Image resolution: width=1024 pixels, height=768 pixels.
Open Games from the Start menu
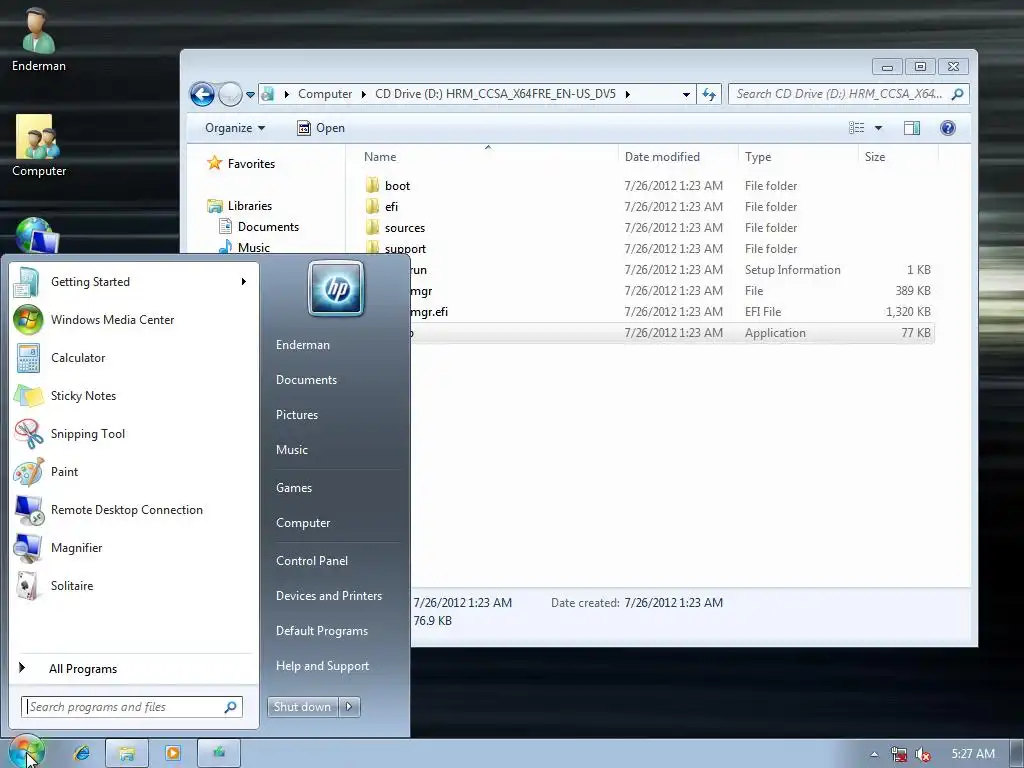point(294,488)
